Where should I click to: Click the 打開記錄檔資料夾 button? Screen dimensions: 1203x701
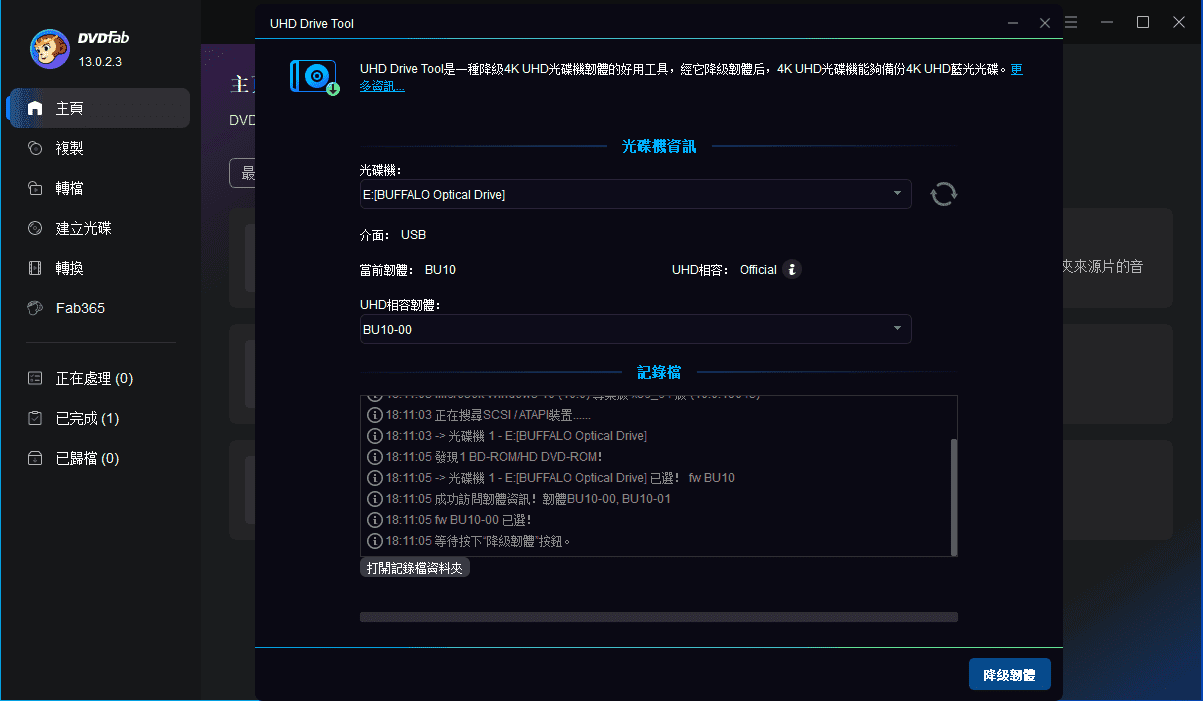415,568
